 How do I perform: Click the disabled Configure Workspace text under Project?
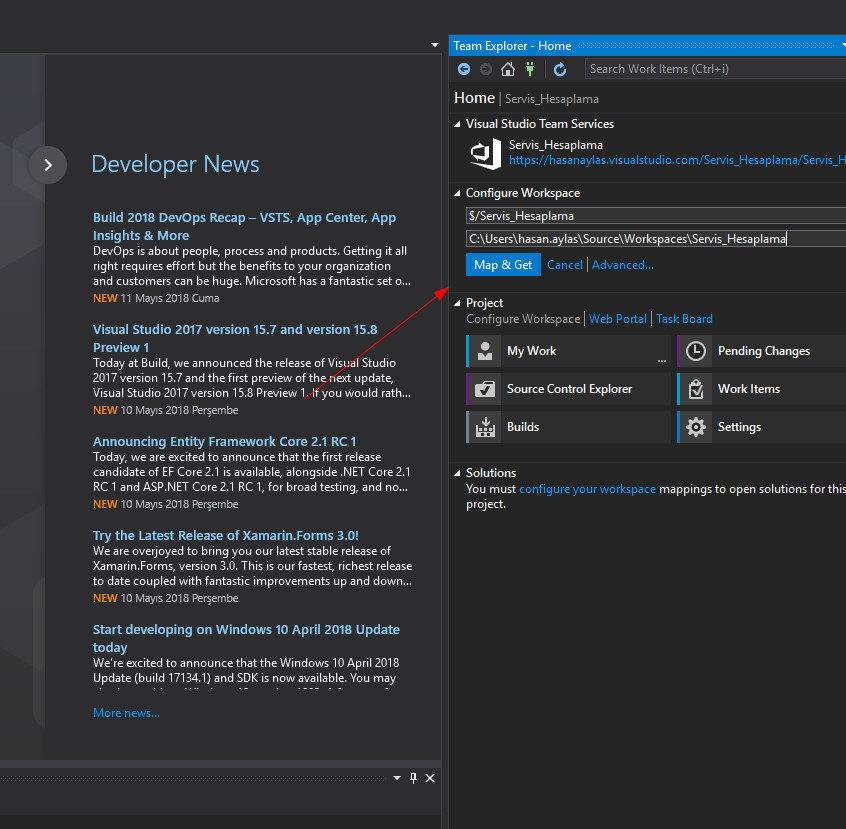point(523,319)
